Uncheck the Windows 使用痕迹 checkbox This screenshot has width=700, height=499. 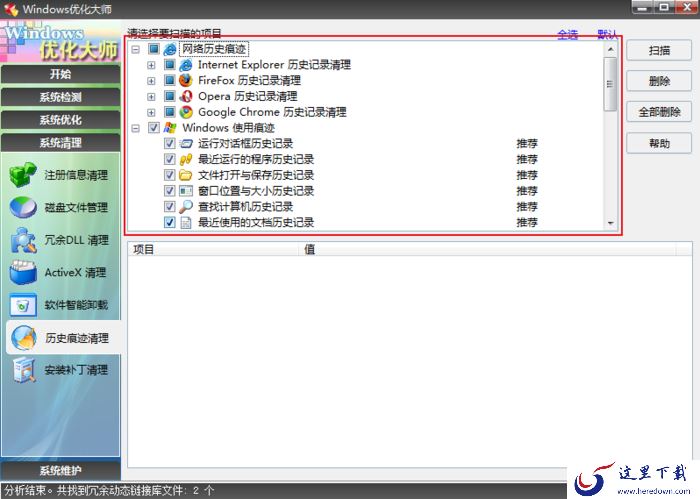(x=154, y=128)
